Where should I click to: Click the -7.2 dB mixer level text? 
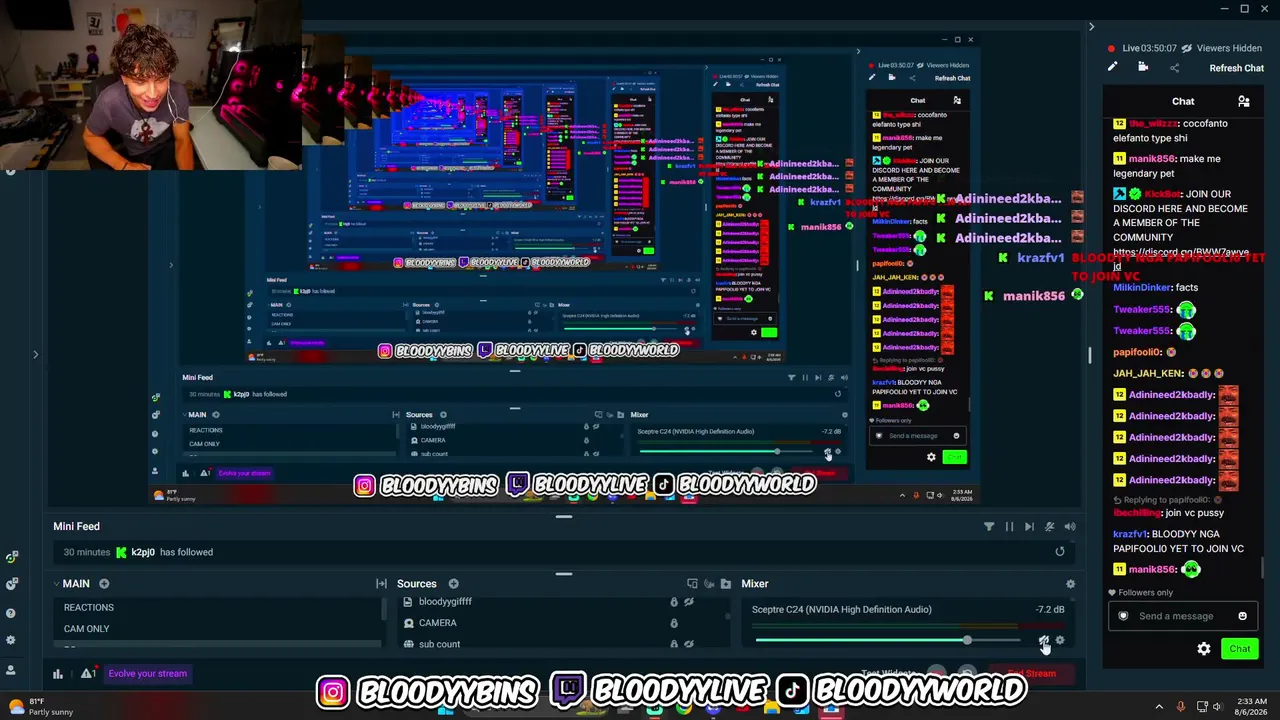pos(1050,609)
